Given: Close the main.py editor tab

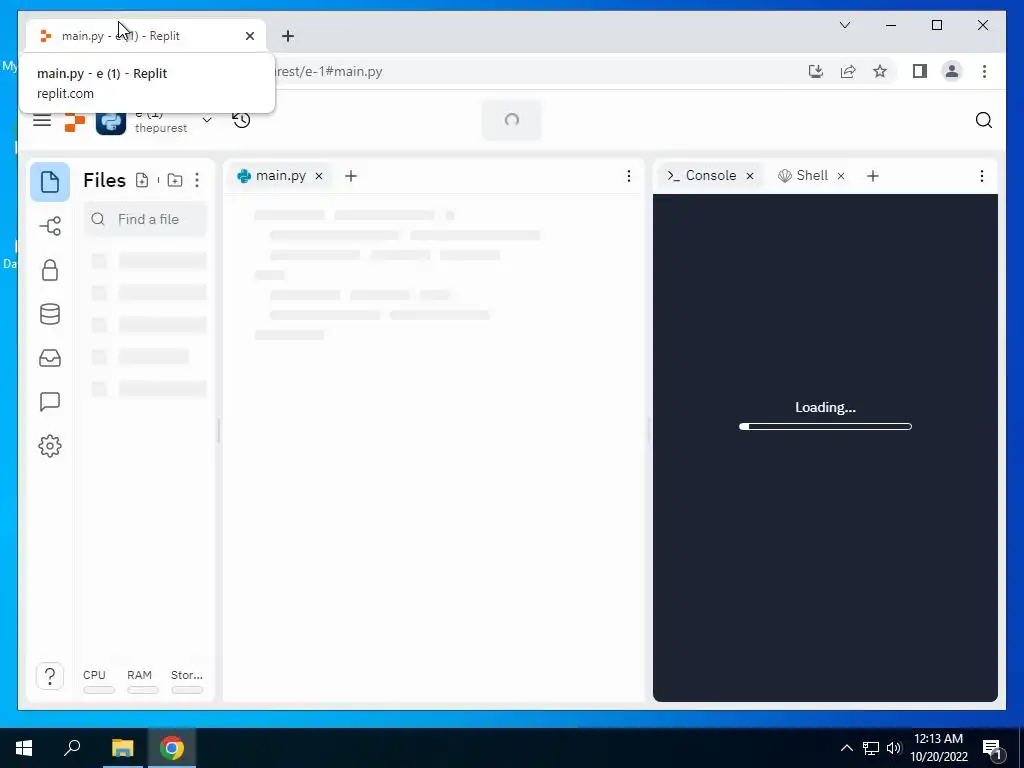Looking at the screenshot, I should click(319, 176).
